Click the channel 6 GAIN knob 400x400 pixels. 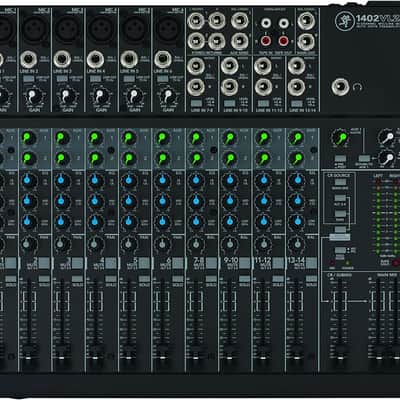(x=167, y=97)
